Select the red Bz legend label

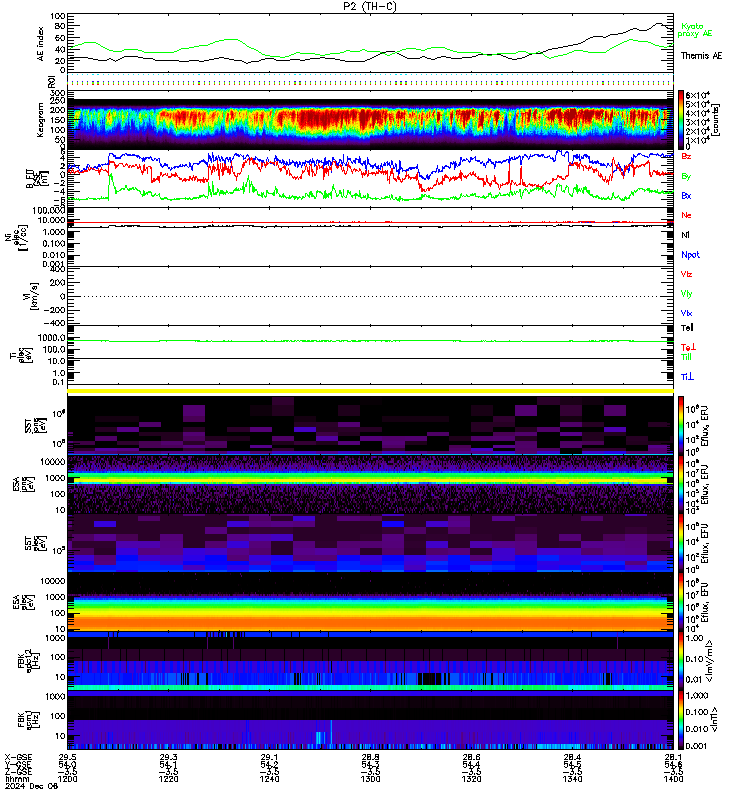(x=686, y=156)
